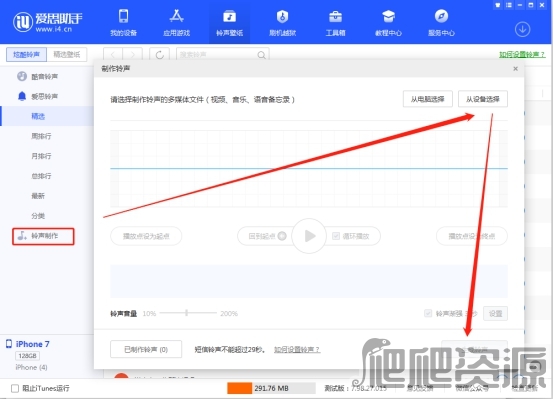Switch to the 精选壁纸 tab
The width and height of the screenshot is (554, 399).
coord(67,54)
